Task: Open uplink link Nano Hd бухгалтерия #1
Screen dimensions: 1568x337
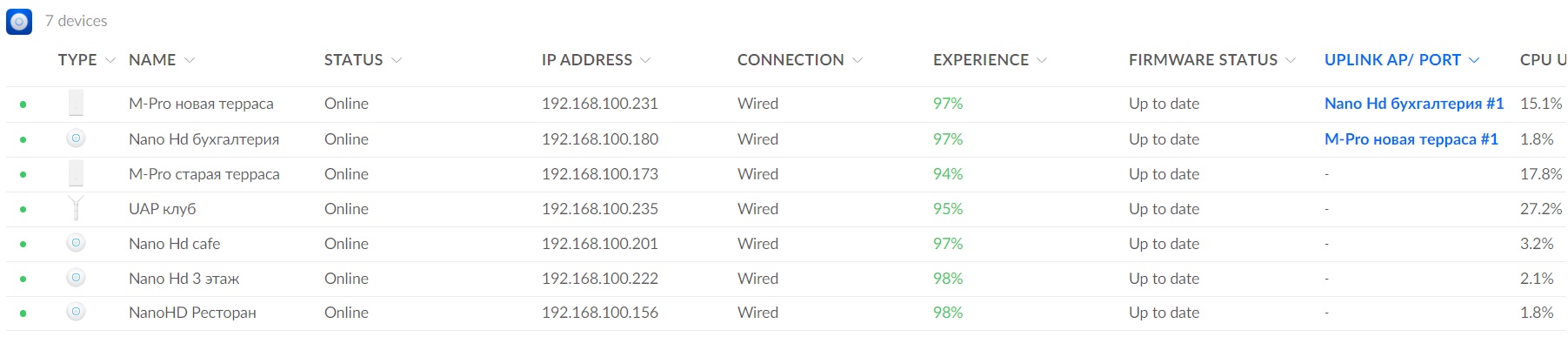Action: (x=1414, y=104)
